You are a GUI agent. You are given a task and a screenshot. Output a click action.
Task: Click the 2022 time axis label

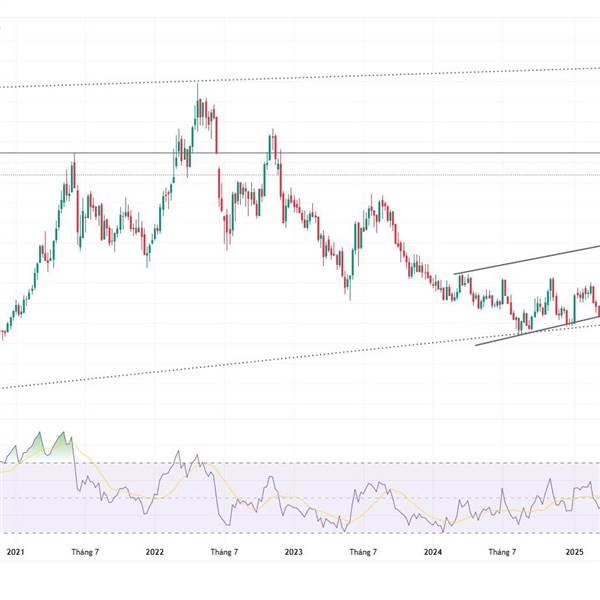[x=155, y=552]
